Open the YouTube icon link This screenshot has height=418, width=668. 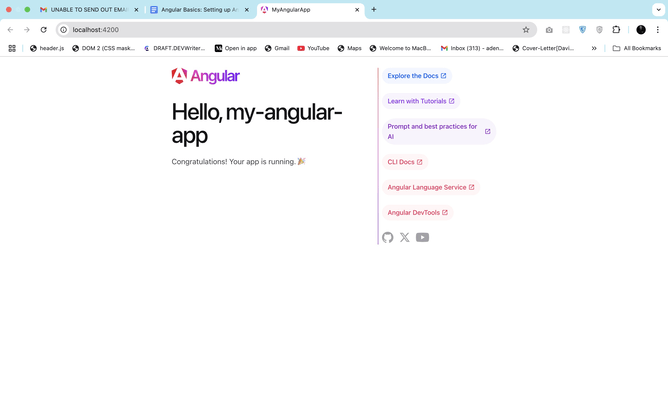422,237
